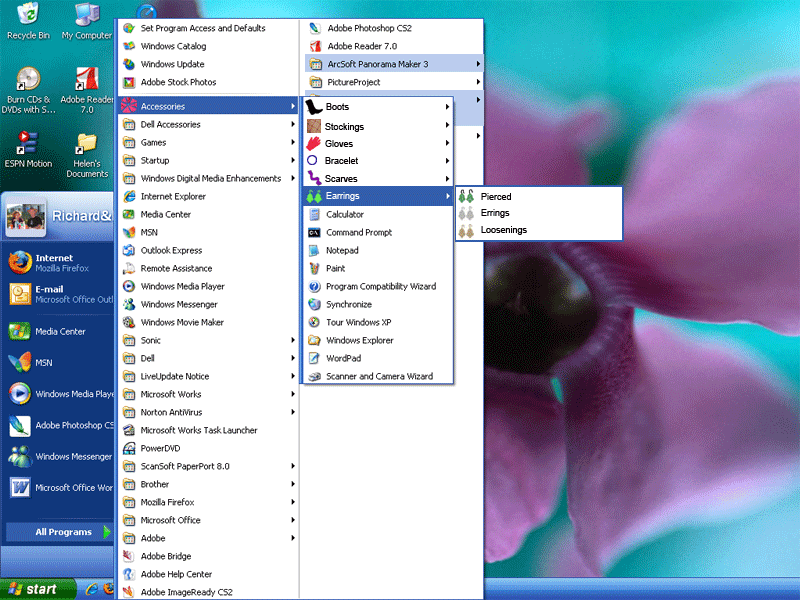This screenshot has width=800, height=600.
Task: Click PowerDVD entry
Action: (208, 448)
